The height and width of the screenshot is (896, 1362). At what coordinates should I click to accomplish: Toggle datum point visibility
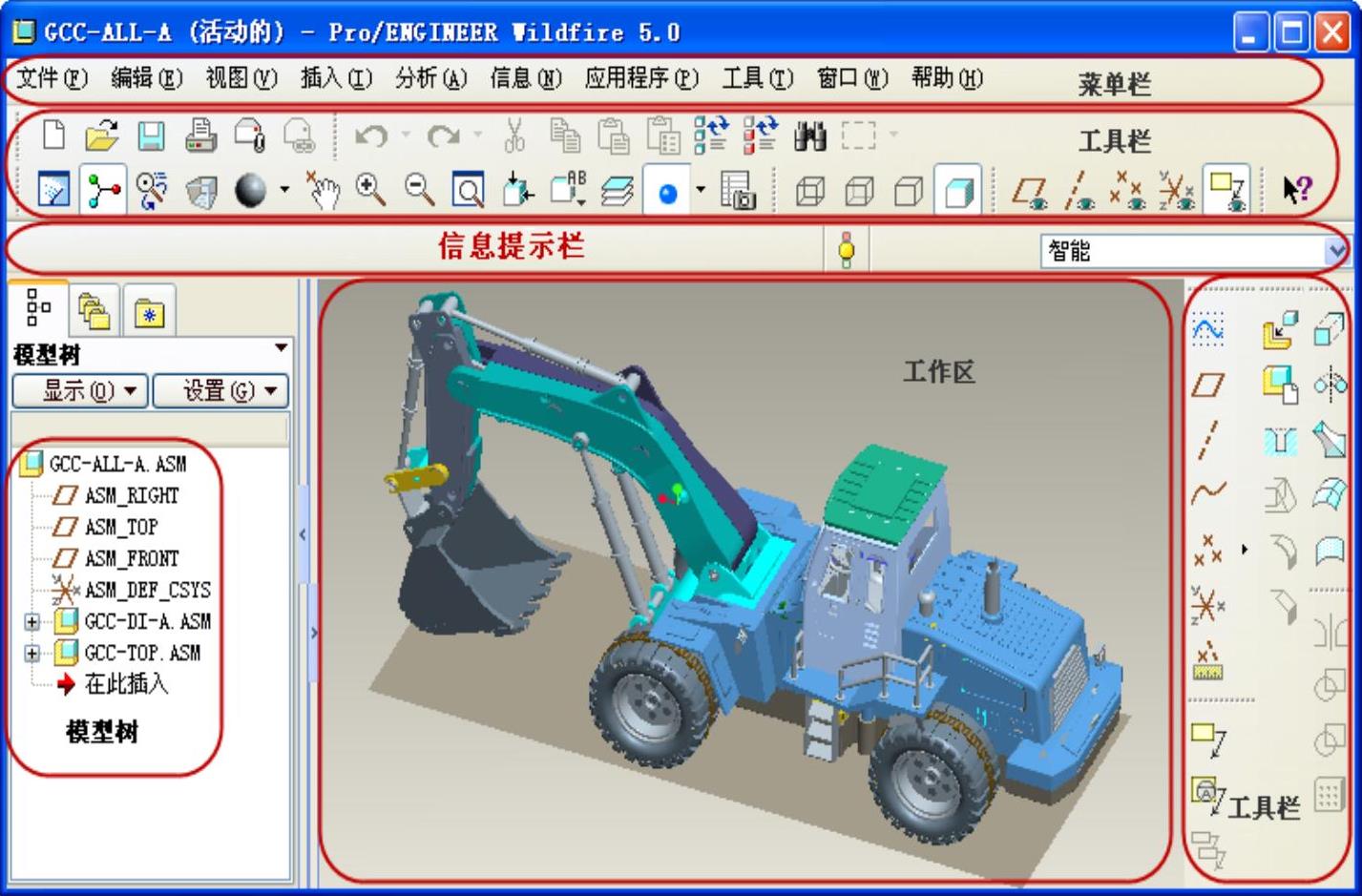(1128, 191)
